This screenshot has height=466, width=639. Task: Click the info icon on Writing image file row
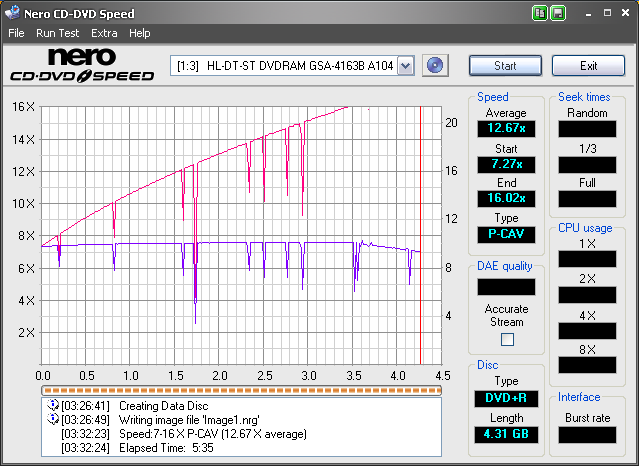coord(53,419)
